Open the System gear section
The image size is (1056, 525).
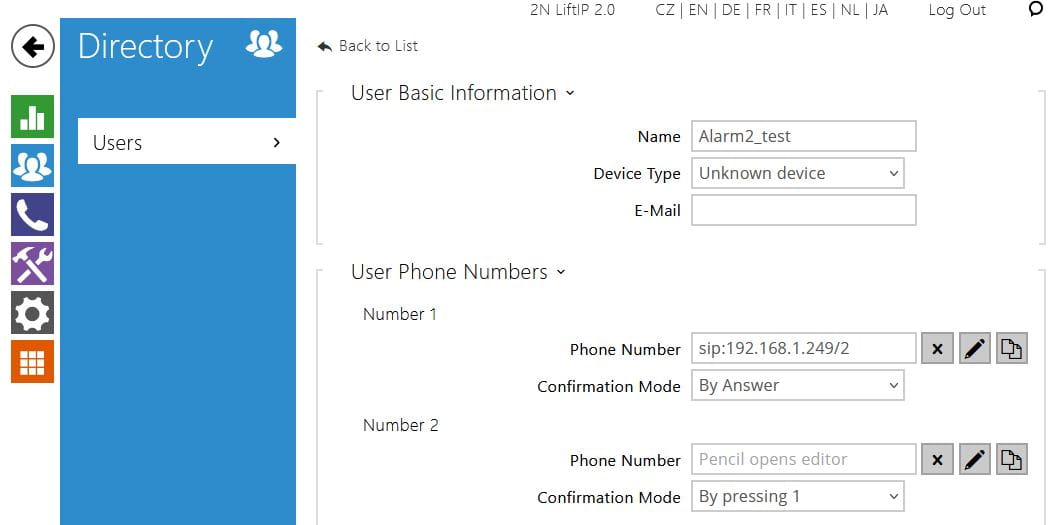tap(32, 312)
